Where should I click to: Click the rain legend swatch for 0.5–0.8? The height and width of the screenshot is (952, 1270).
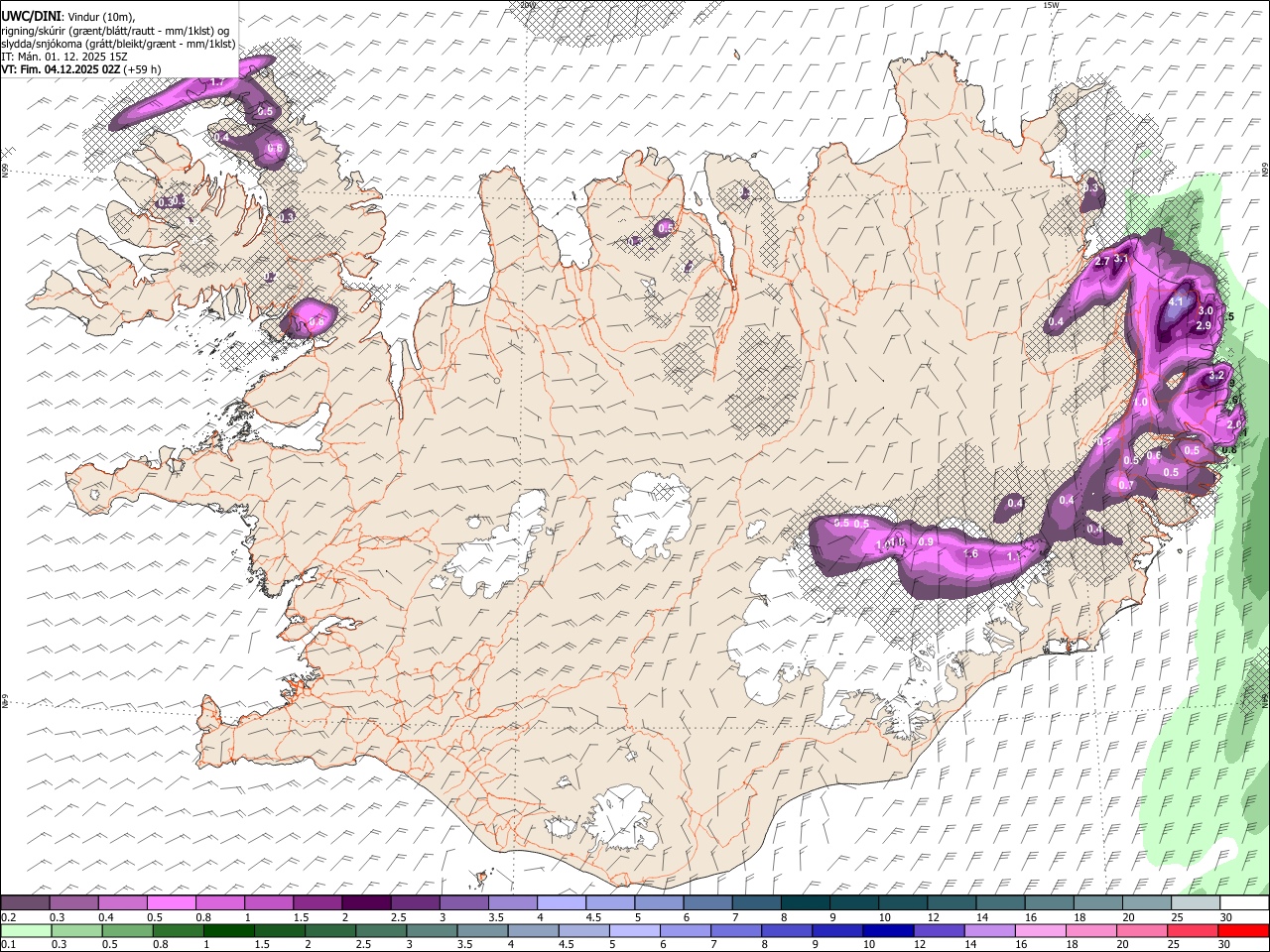click(x=127, y=930)
